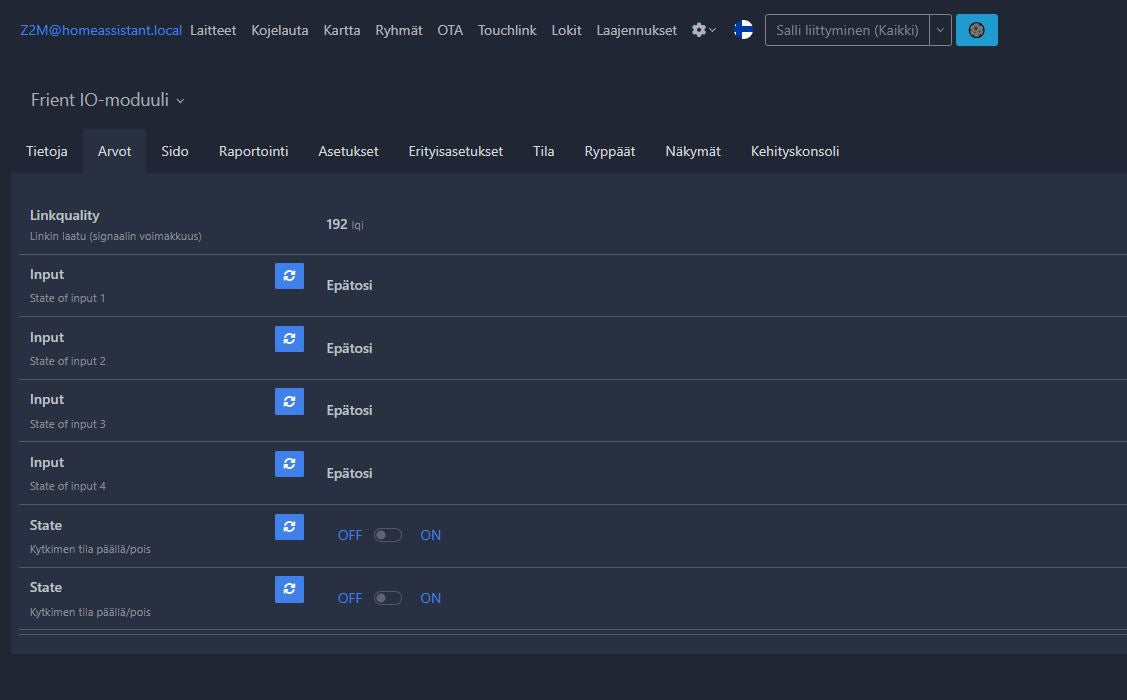This screenshot has width=1127, height=700.
Task: Switch to the Raportointi tab
Action: pos(253,151)
